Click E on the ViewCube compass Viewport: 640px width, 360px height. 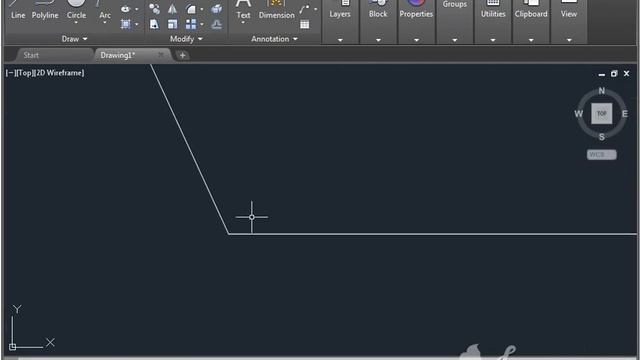[x=625, y=114]
